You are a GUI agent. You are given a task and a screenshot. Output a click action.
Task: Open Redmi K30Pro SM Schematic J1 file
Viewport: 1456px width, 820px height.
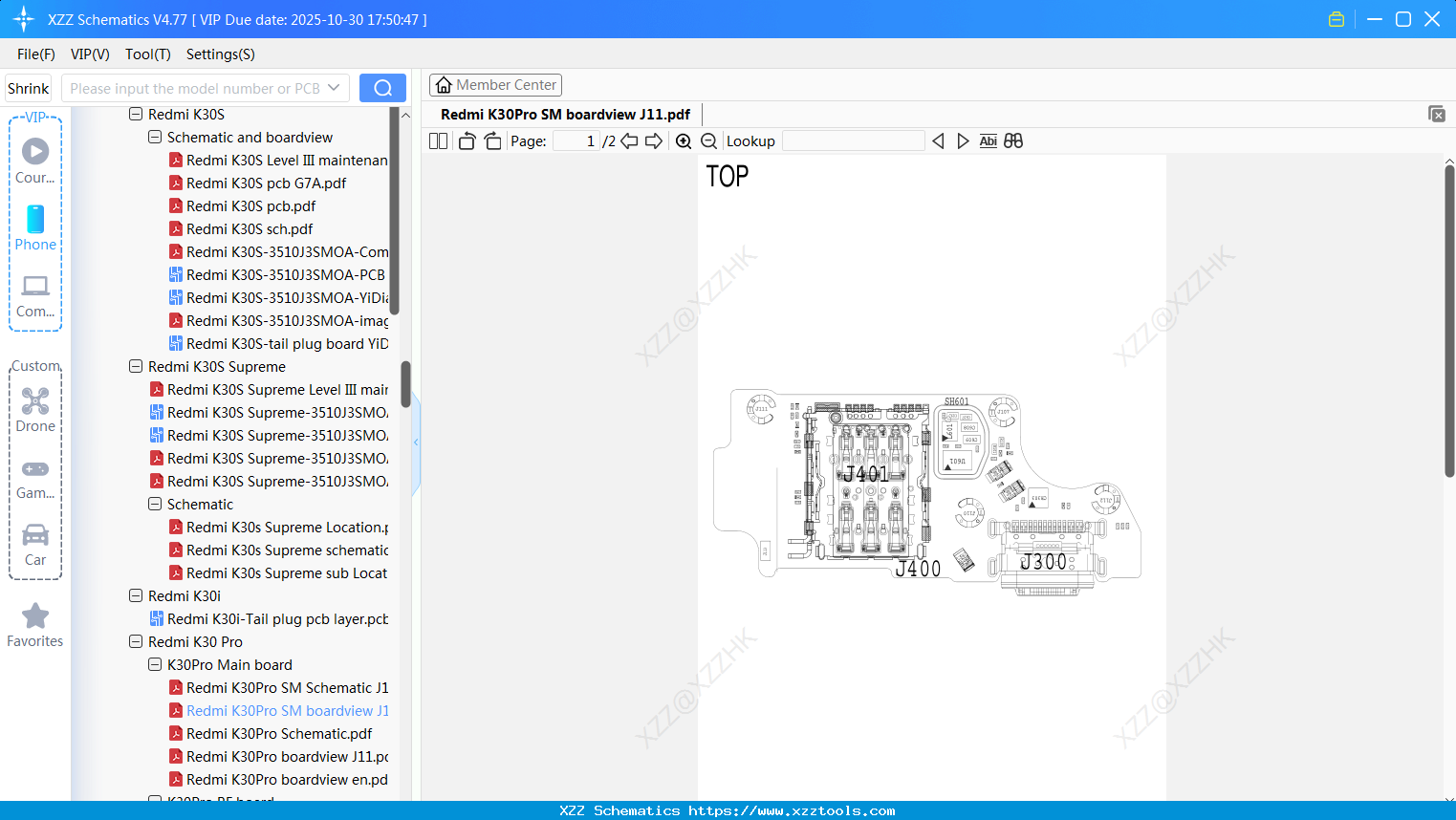point(287,688)
